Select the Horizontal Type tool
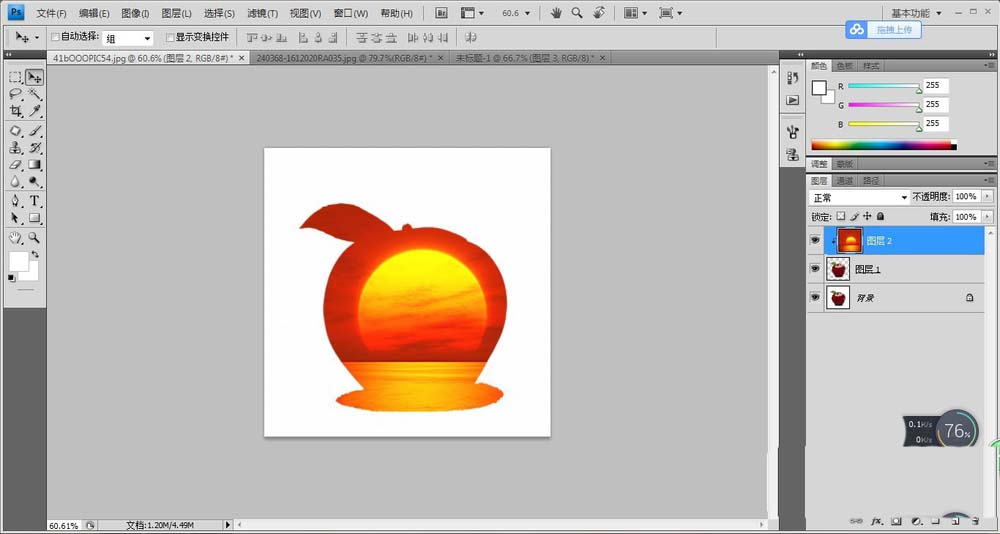 point(34,200)
